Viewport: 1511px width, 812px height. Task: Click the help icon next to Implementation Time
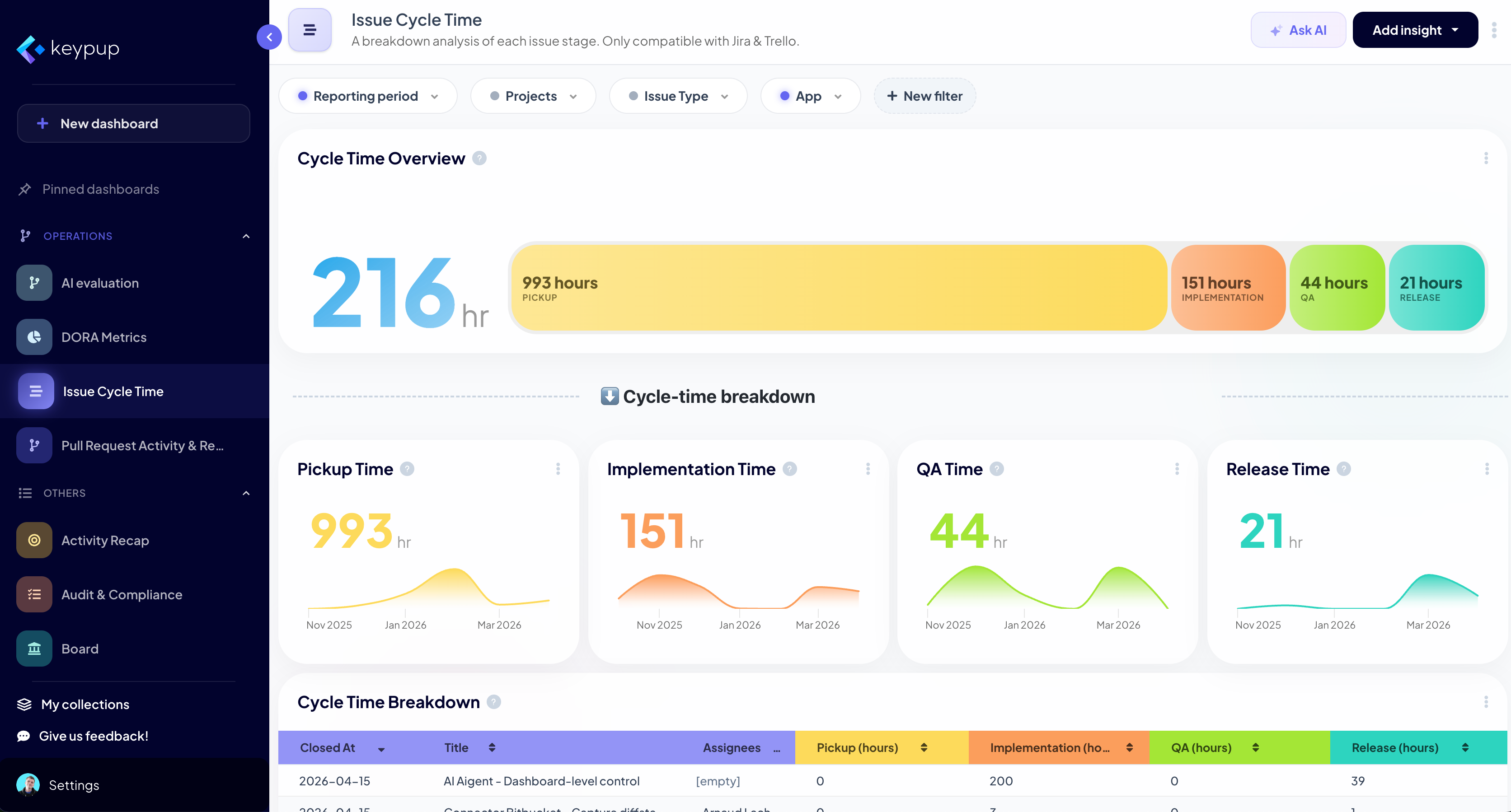click(789, 469)
